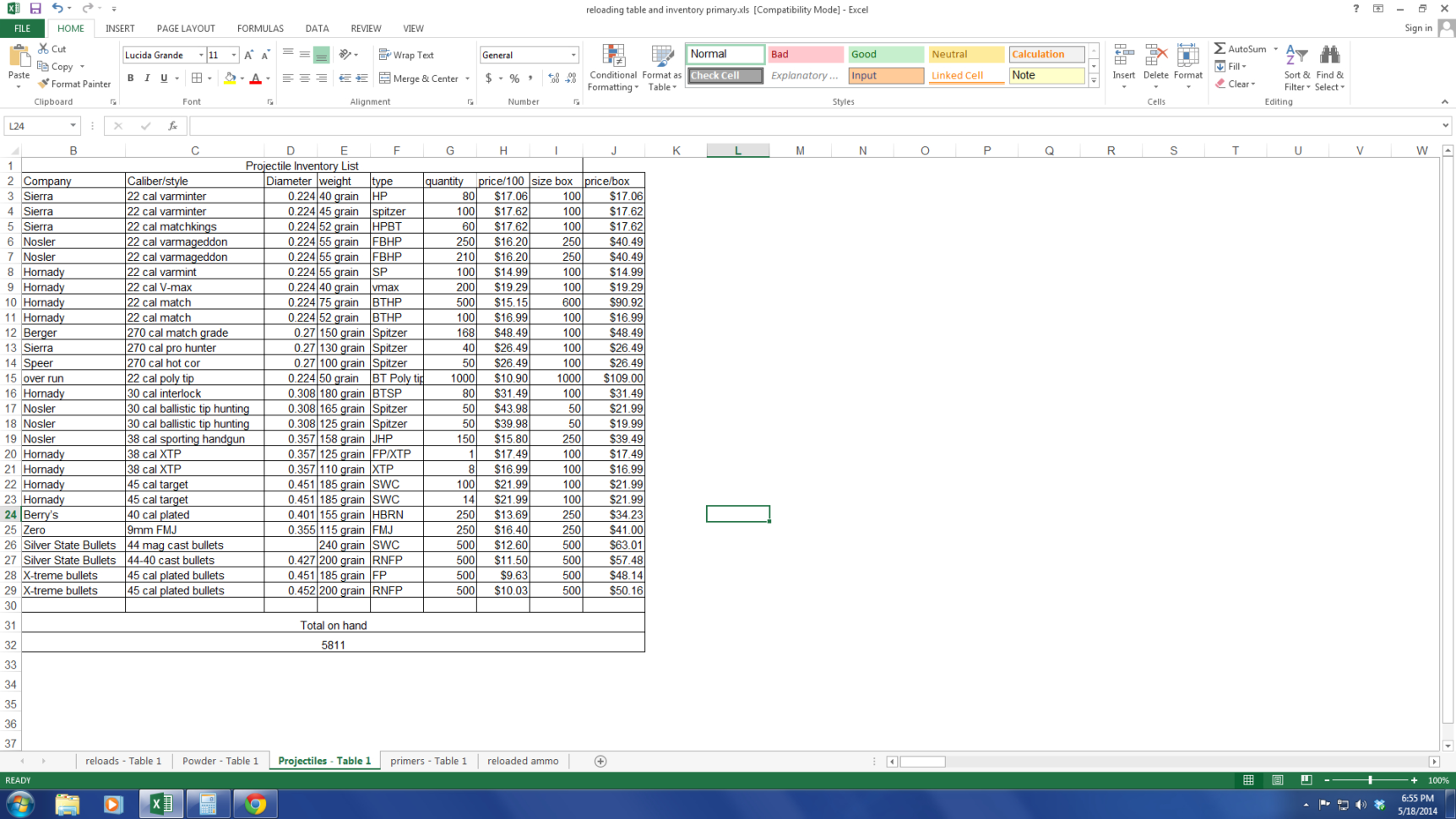Click the Find & Select icon
The image size is (1456, 819).
(1329, 68)
